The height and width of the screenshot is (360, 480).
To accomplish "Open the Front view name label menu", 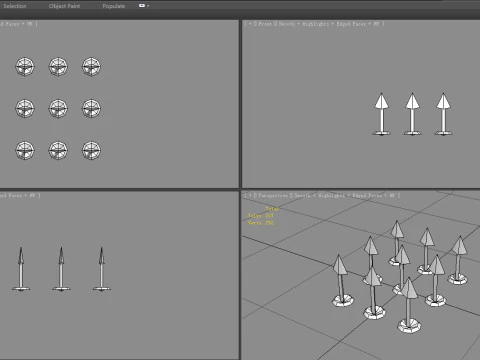I will tap(265, 24).
